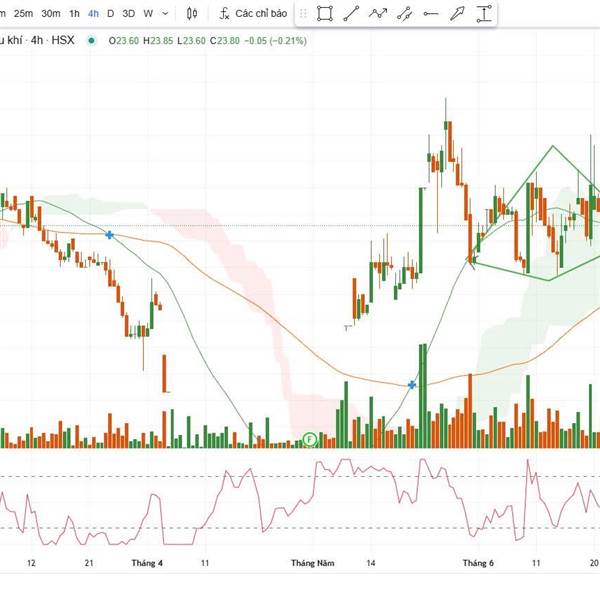This screenshot has height=600, width=600.
Task: Select the 3D timeframe
Action: 129,14
